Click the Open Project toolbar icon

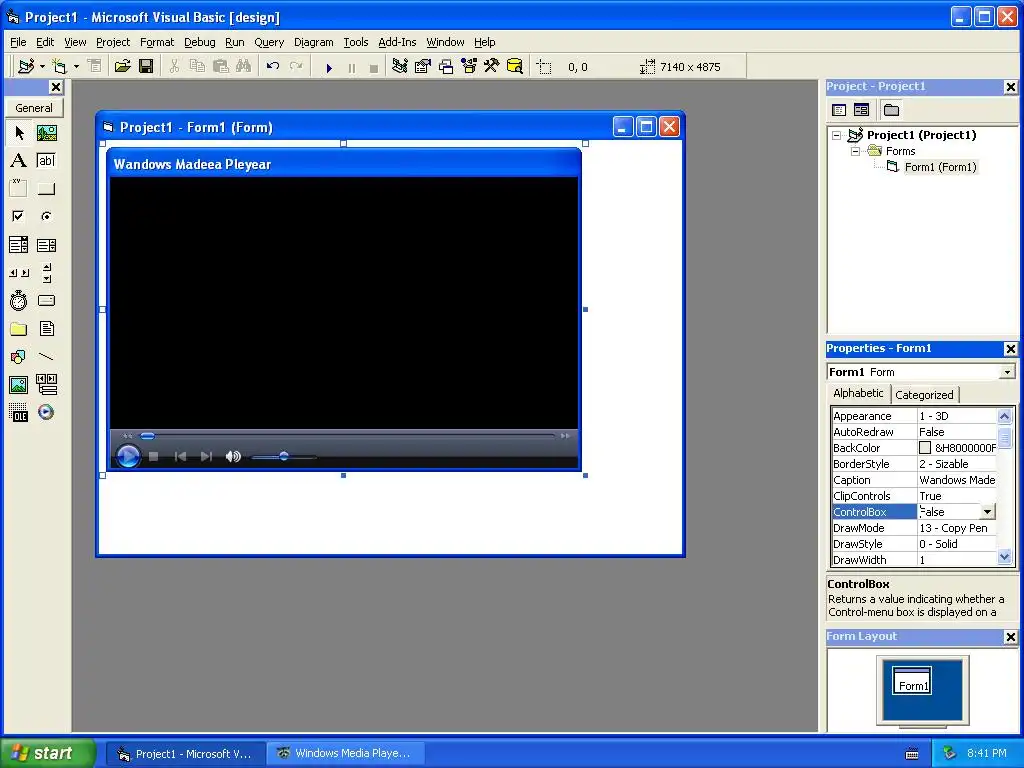(122, 67)
